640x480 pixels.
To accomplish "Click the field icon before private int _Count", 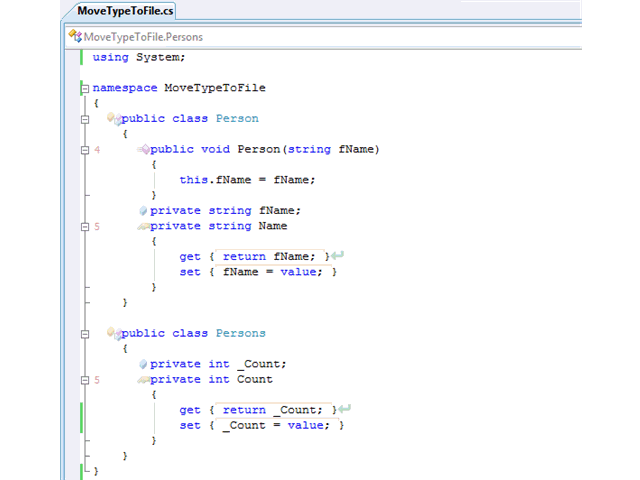I will pyautogui.click(x=143, y=364).
